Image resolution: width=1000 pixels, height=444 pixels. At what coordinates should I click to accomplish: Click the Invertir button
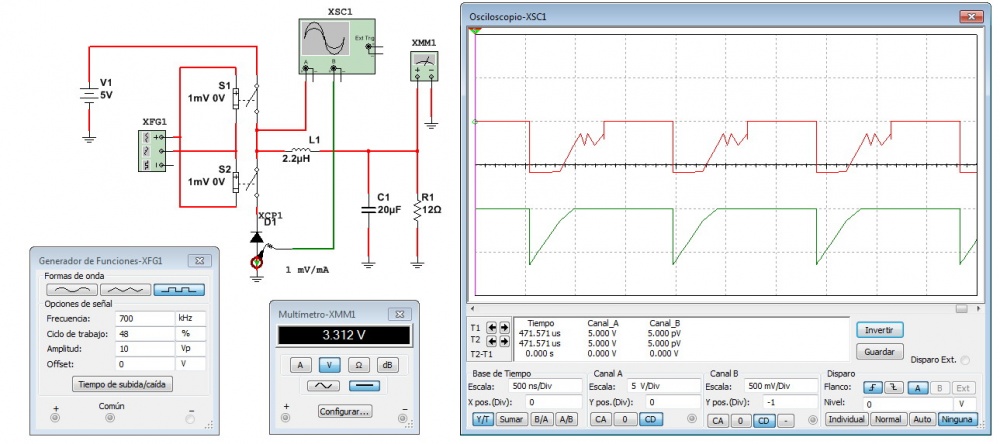click(x=880, y=330)
